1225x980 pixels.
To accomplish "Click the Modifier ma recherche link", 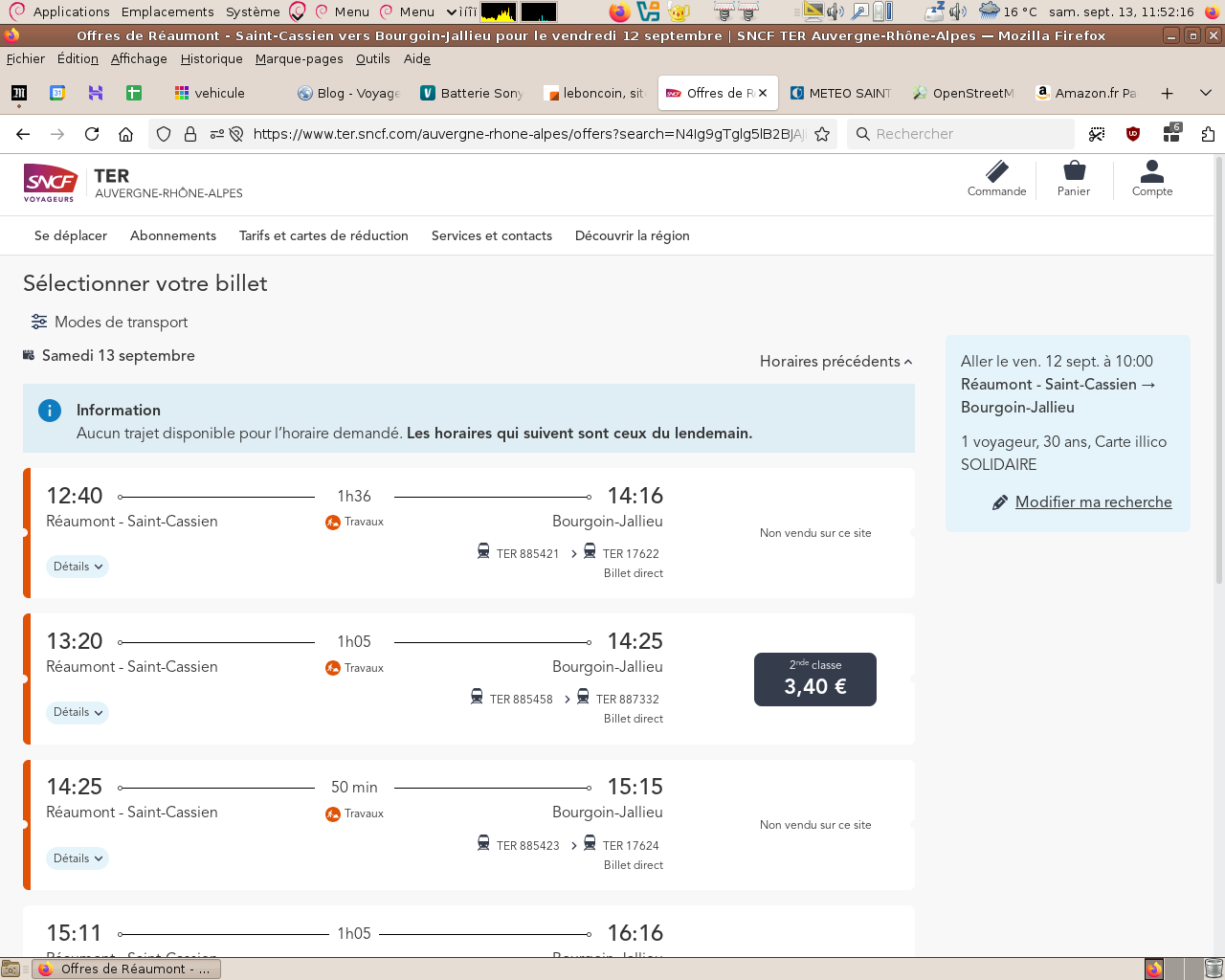I will [1093, 501].
